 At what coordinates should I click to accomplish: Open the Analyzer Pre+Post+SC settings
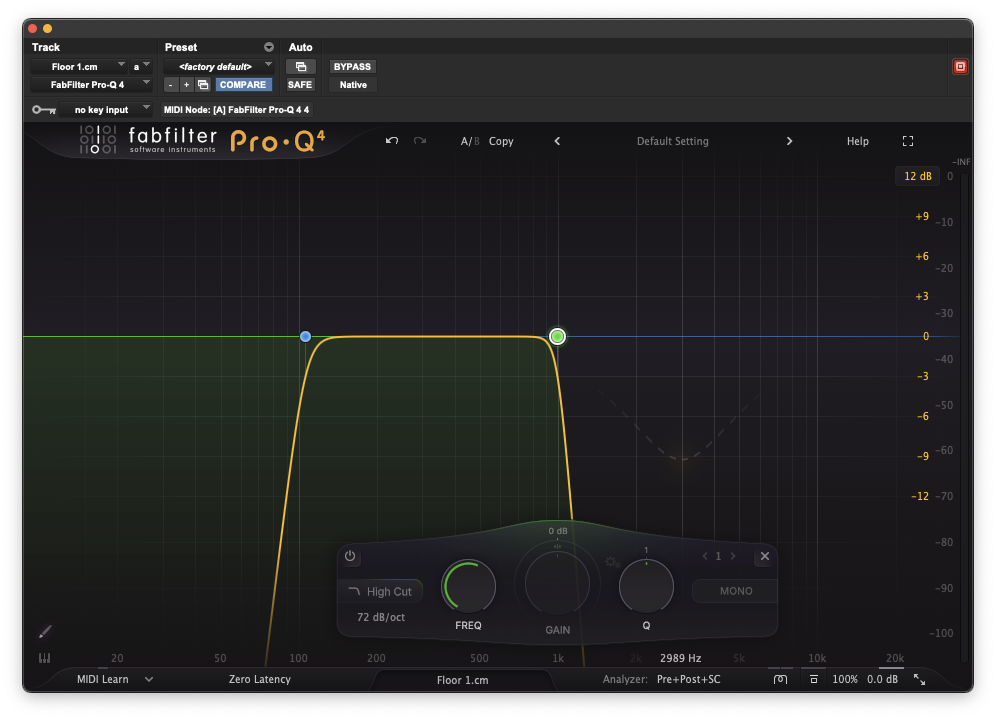689,679
